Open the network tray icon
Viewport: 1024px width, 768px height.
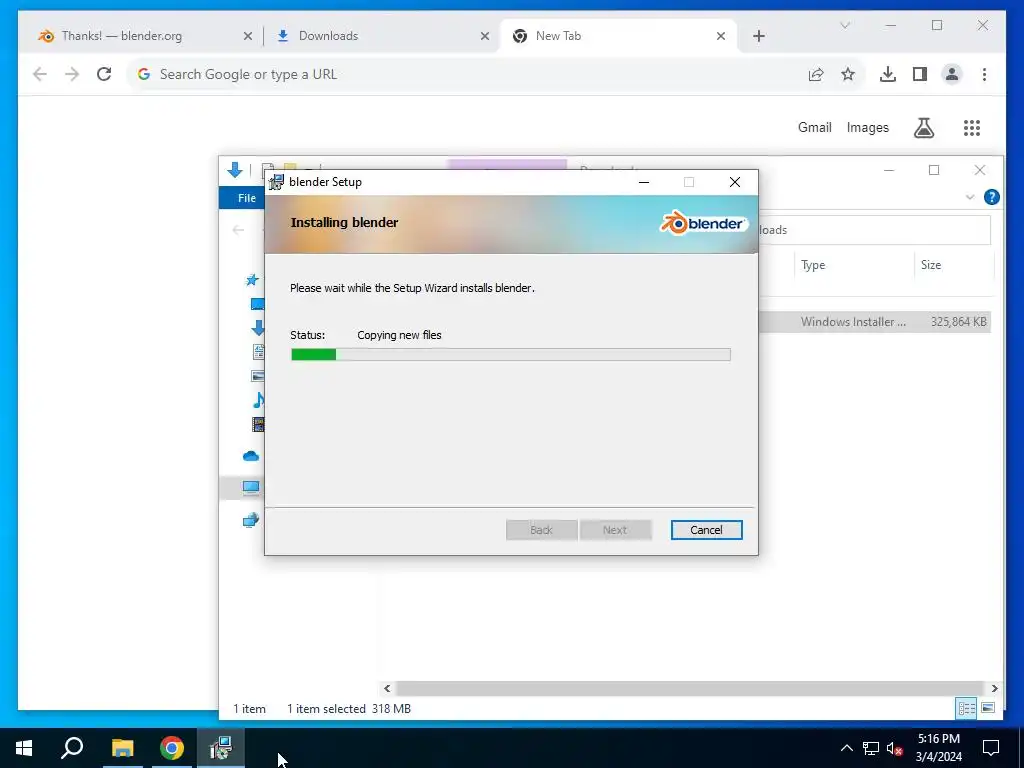point(871,748)
